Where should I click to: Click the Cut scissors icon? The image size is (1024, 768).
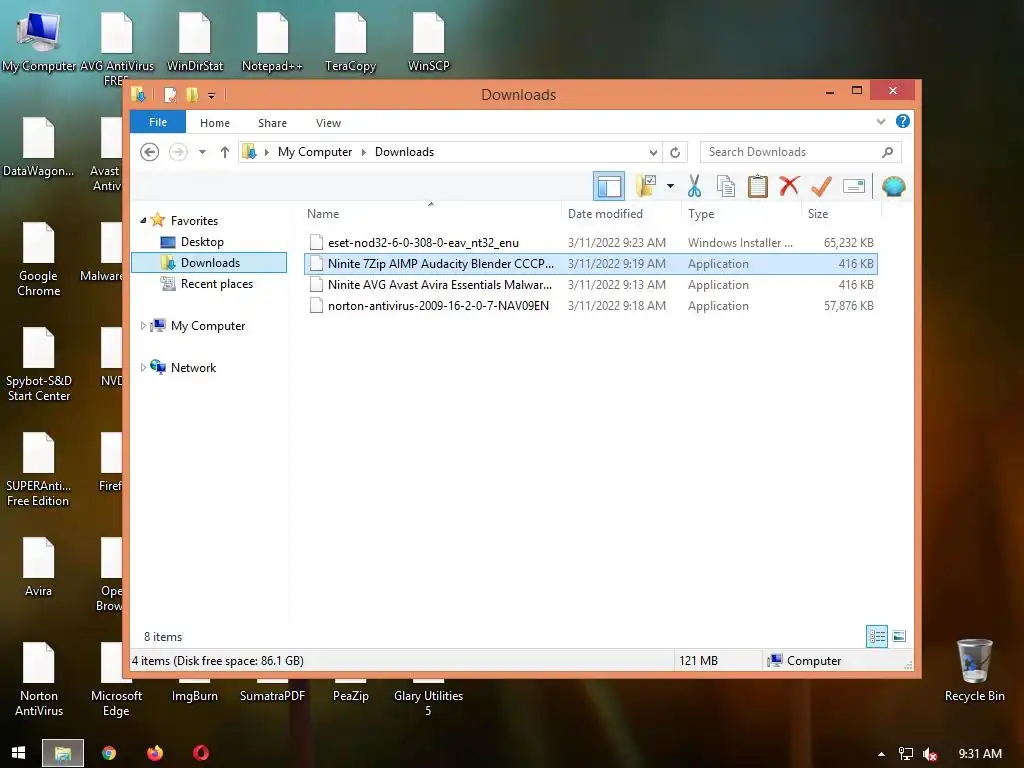pos(694,186)
